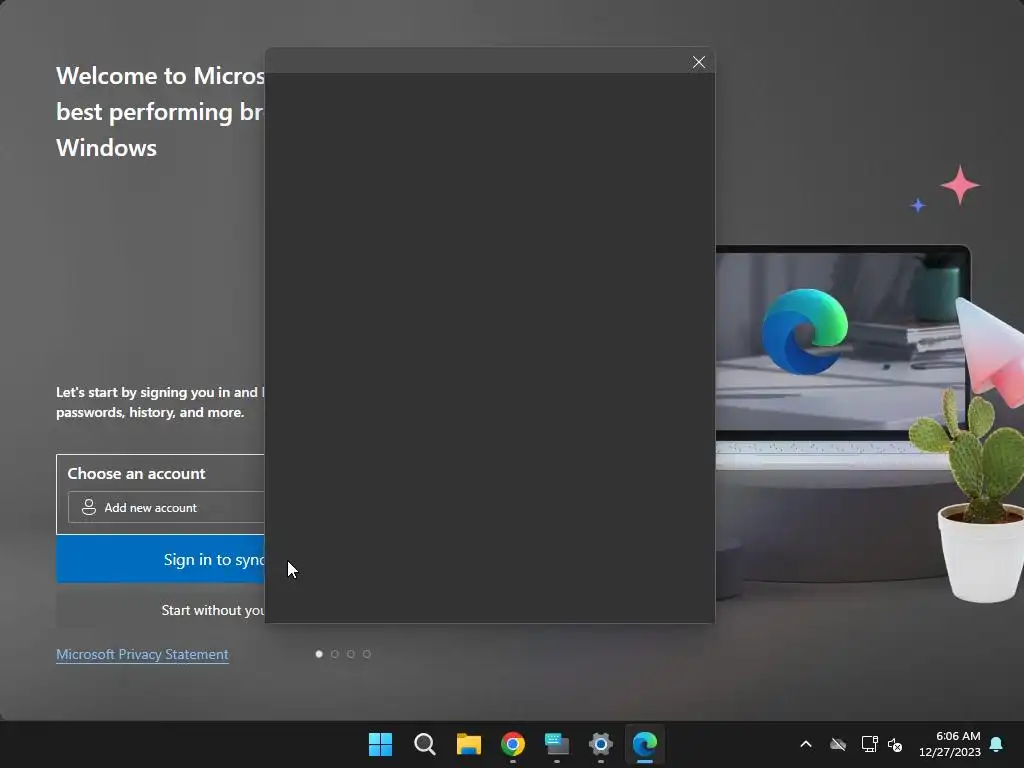Expand the hidden system tray icons chevron
The width and height of the screenshot is (1024, 768).
pyautogui.click(x=806, y=744)
